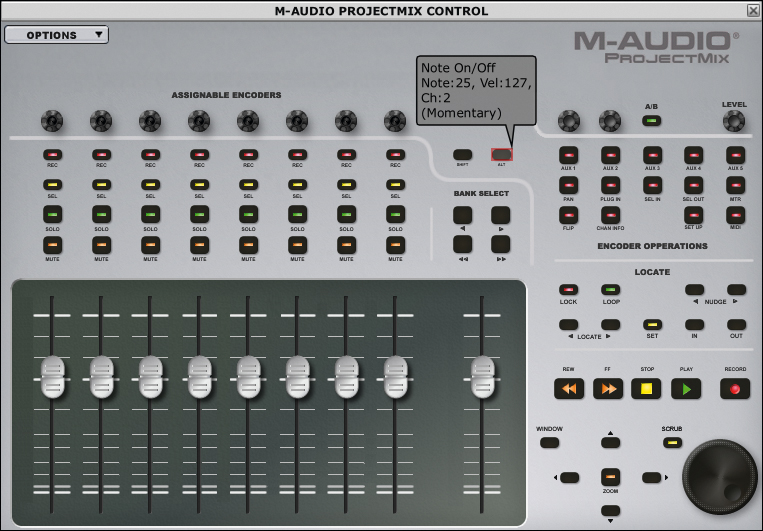Screen dimensions: 763x531
Task: Select the AUX 2 encoder operation button
Action: [610, 155]
